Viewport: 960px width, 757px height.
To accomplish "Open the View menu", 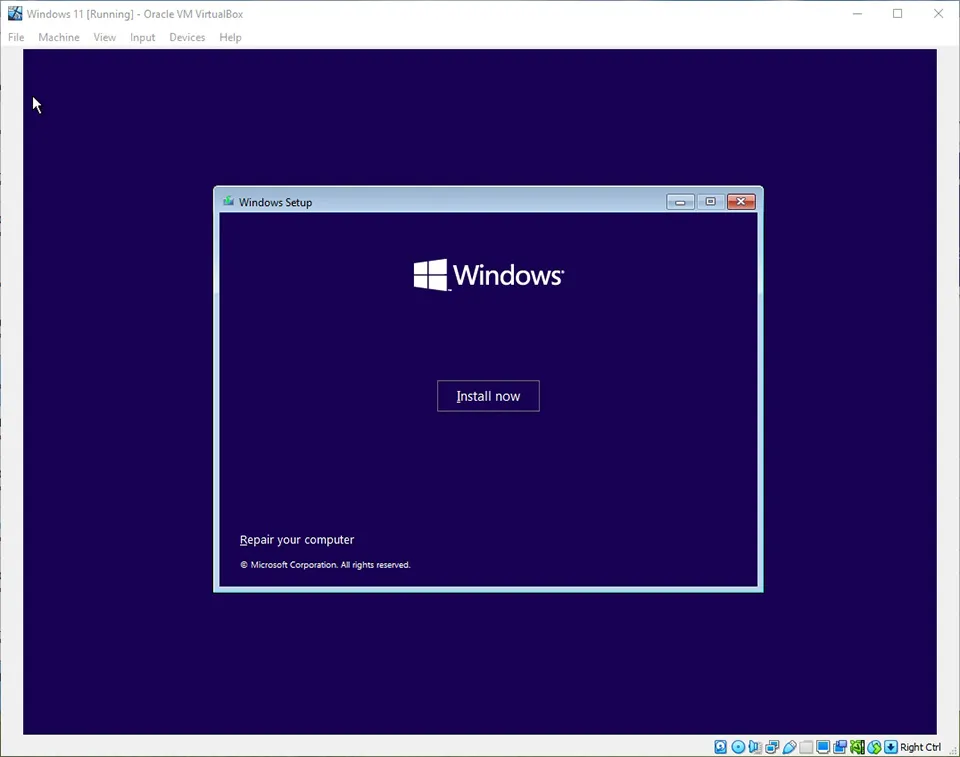I will (105, 37).
